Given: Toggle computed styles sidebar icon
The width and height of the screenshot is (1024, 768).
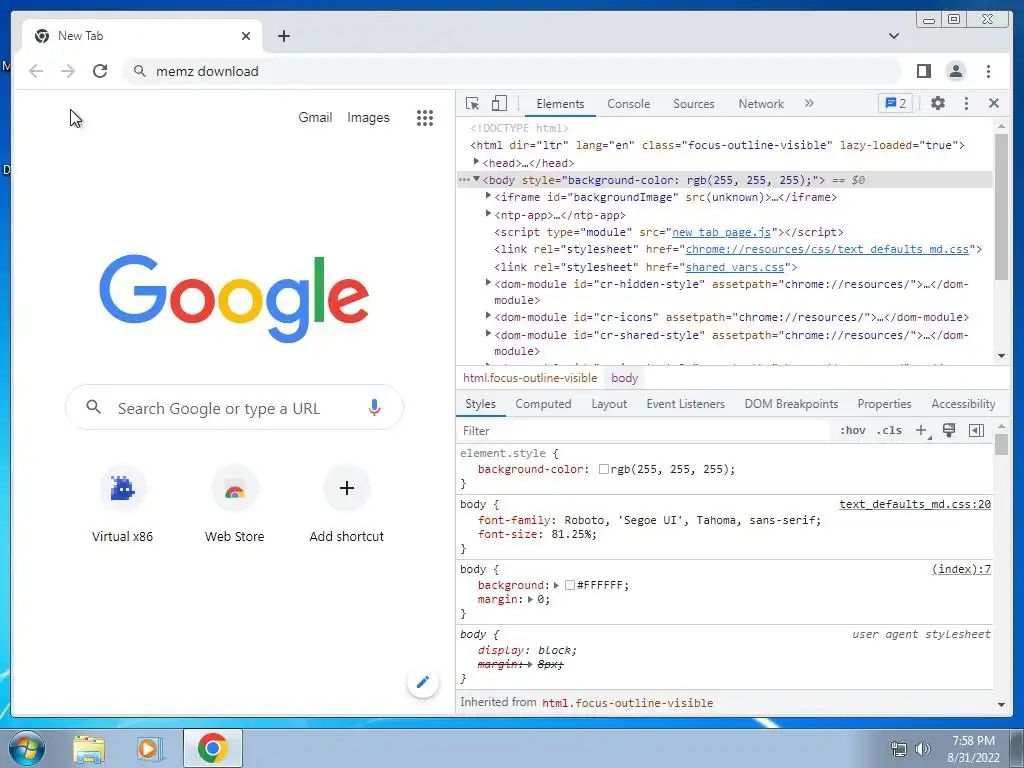Looking at the screenshot, I should (x=976, y=430).
